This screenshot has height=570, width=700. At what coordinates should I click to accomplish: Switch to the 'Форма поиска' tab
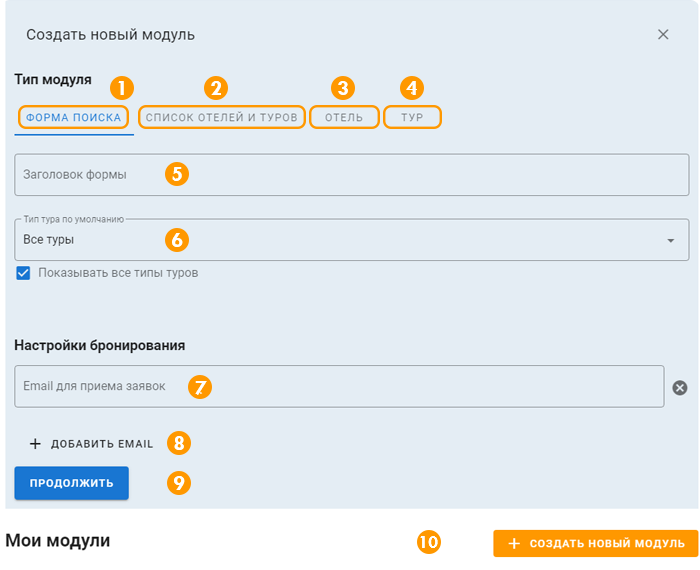[74, 117]
